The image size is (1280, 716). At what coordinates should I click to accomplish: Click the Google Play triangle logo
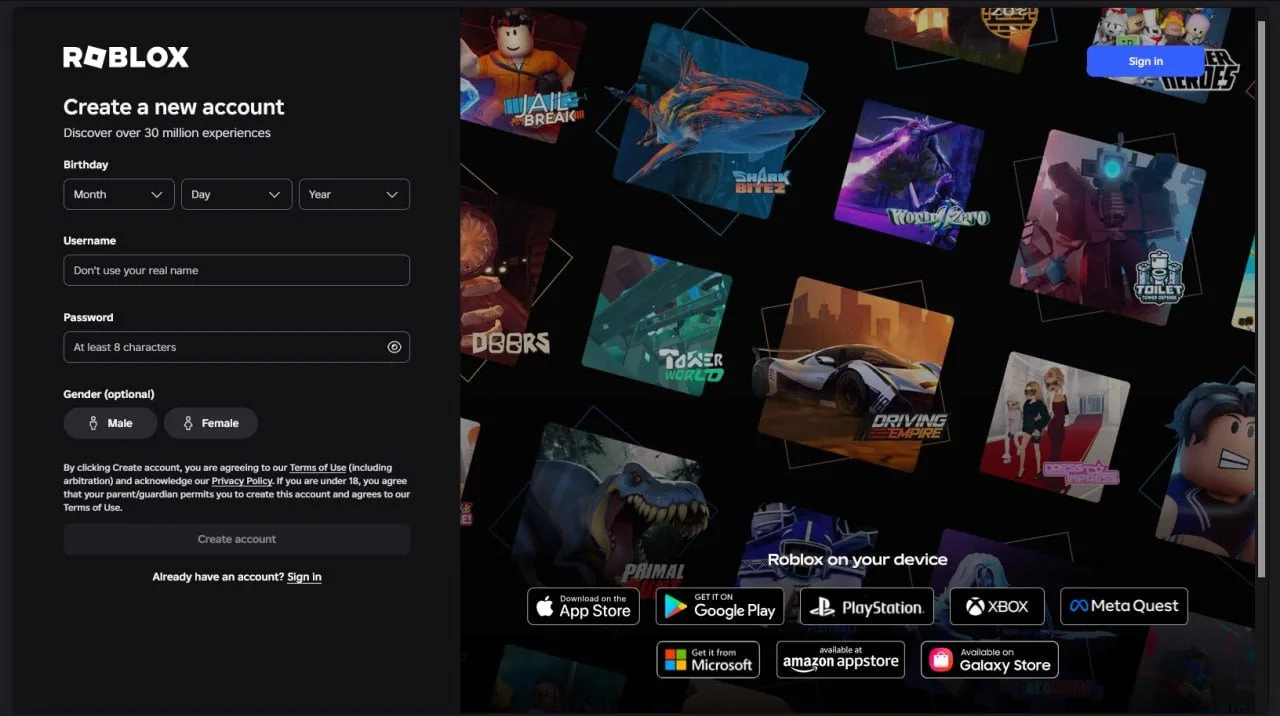(676, 606)
